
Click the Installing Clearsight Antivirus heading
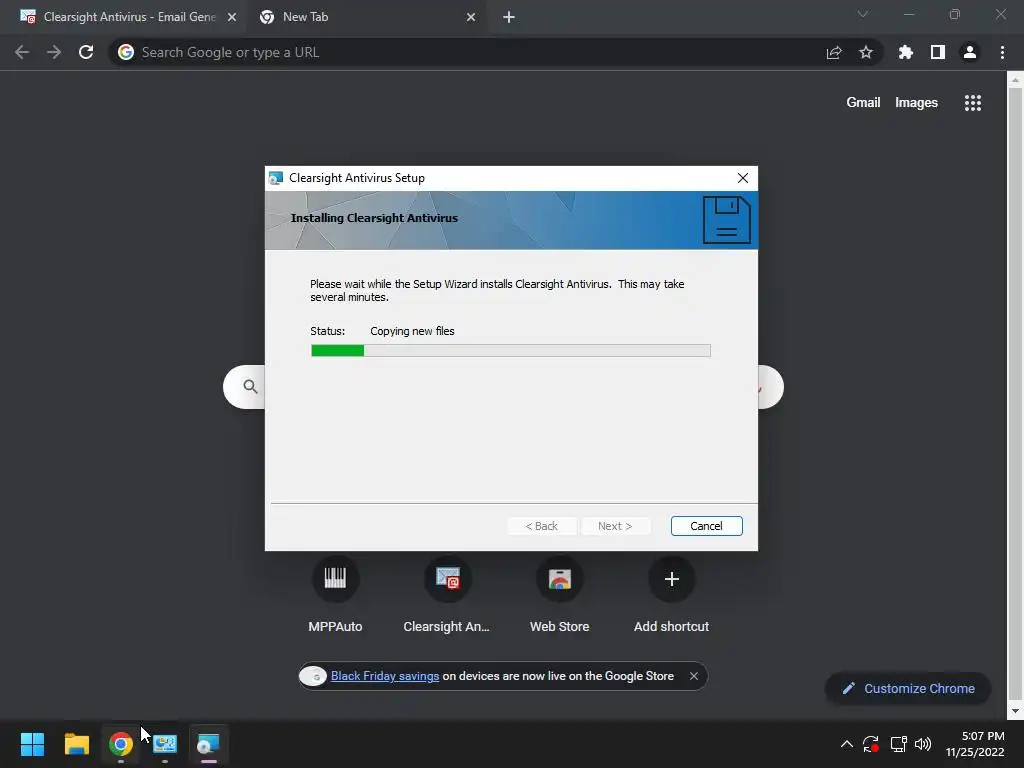(374, 218)
